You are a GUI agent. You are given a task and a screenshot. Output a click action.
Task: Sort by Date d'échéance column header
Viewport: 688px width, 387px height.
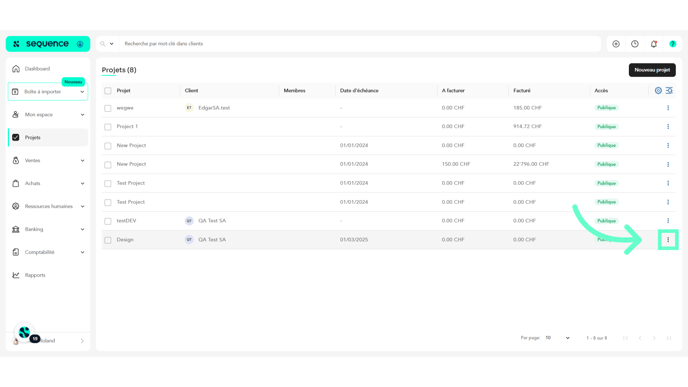[x=359, y=90]
